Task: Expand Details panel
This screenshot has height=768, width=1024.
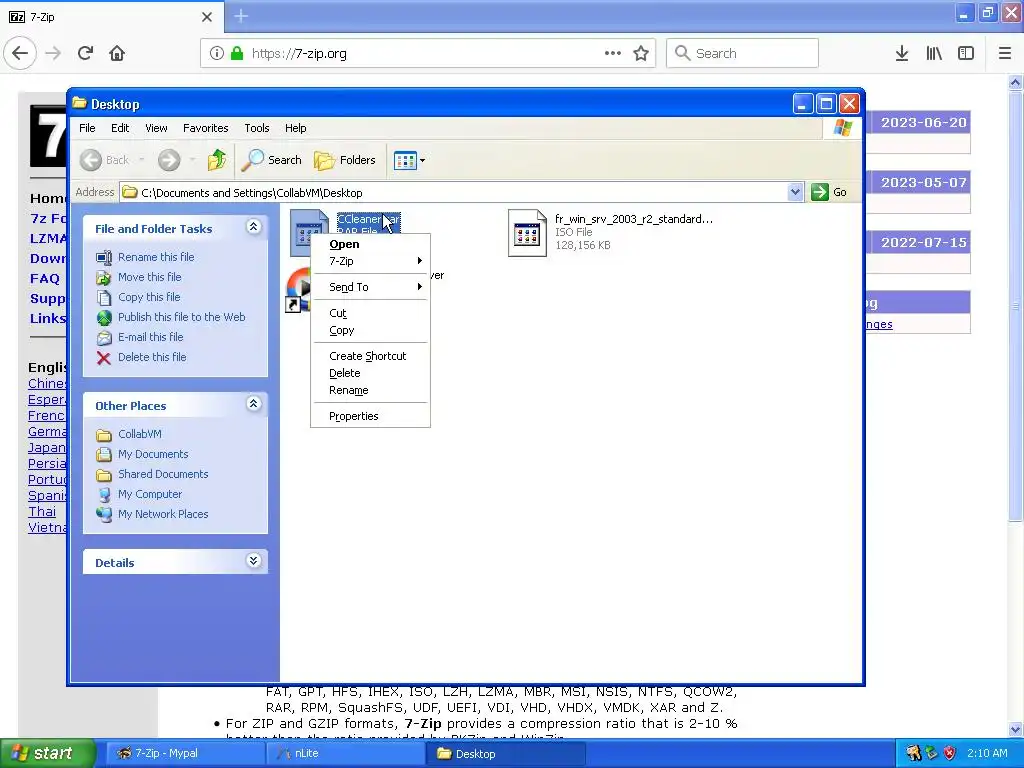Action: (253, 561)
